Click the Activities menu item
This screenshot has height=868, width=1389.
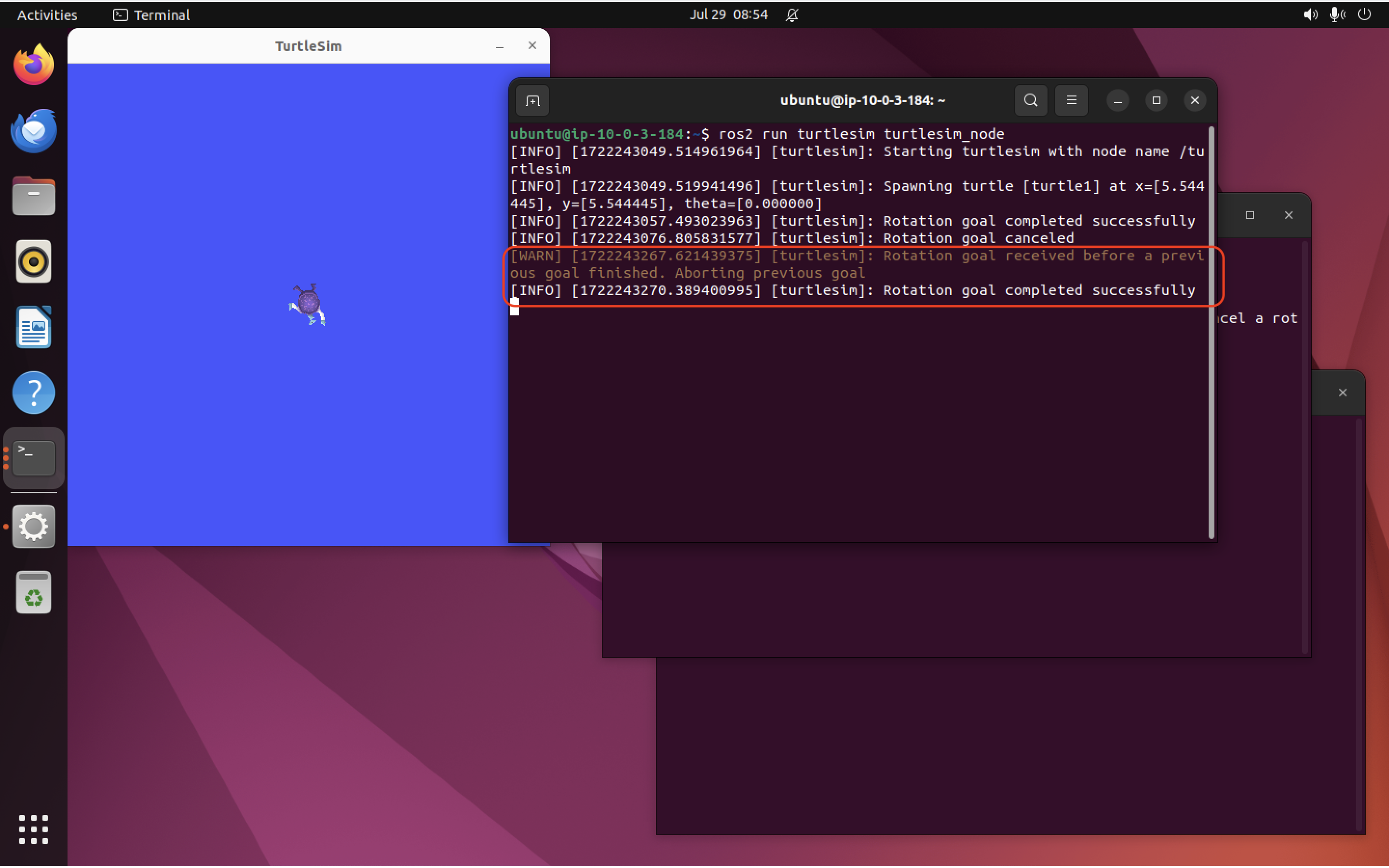point(47,15)
